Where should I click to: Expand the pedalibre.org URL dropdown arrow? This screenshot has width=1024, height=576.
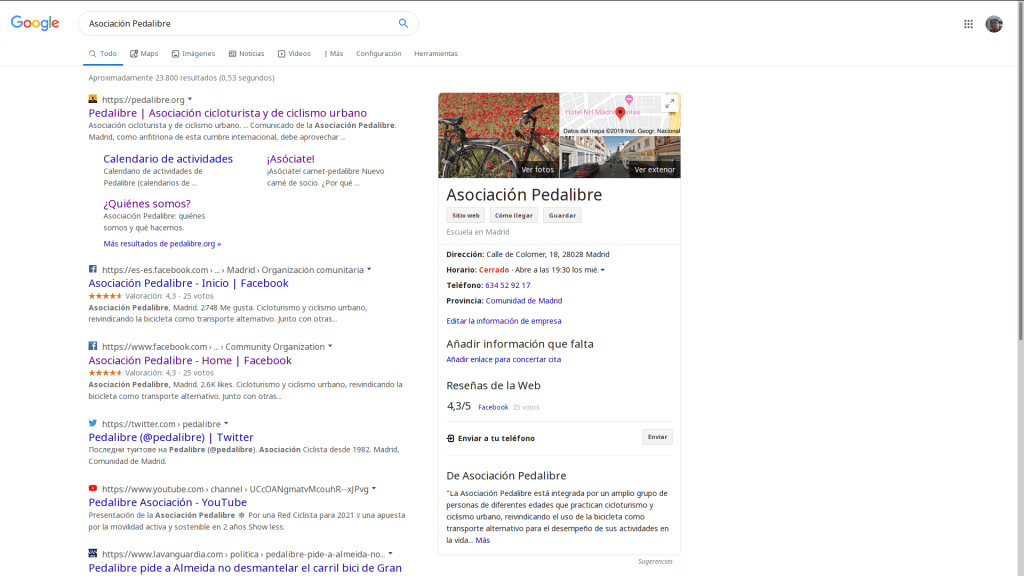(x=190, y=99)
